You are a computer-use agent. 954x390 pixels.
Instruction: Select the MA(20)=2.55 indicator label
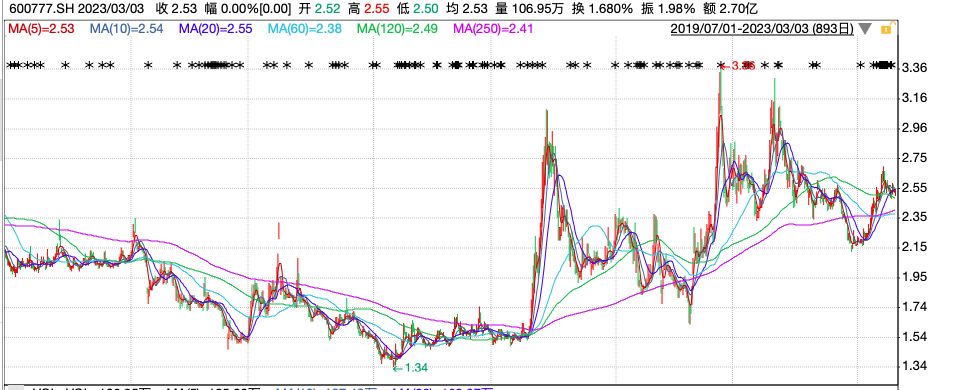[x=215, y=29]
